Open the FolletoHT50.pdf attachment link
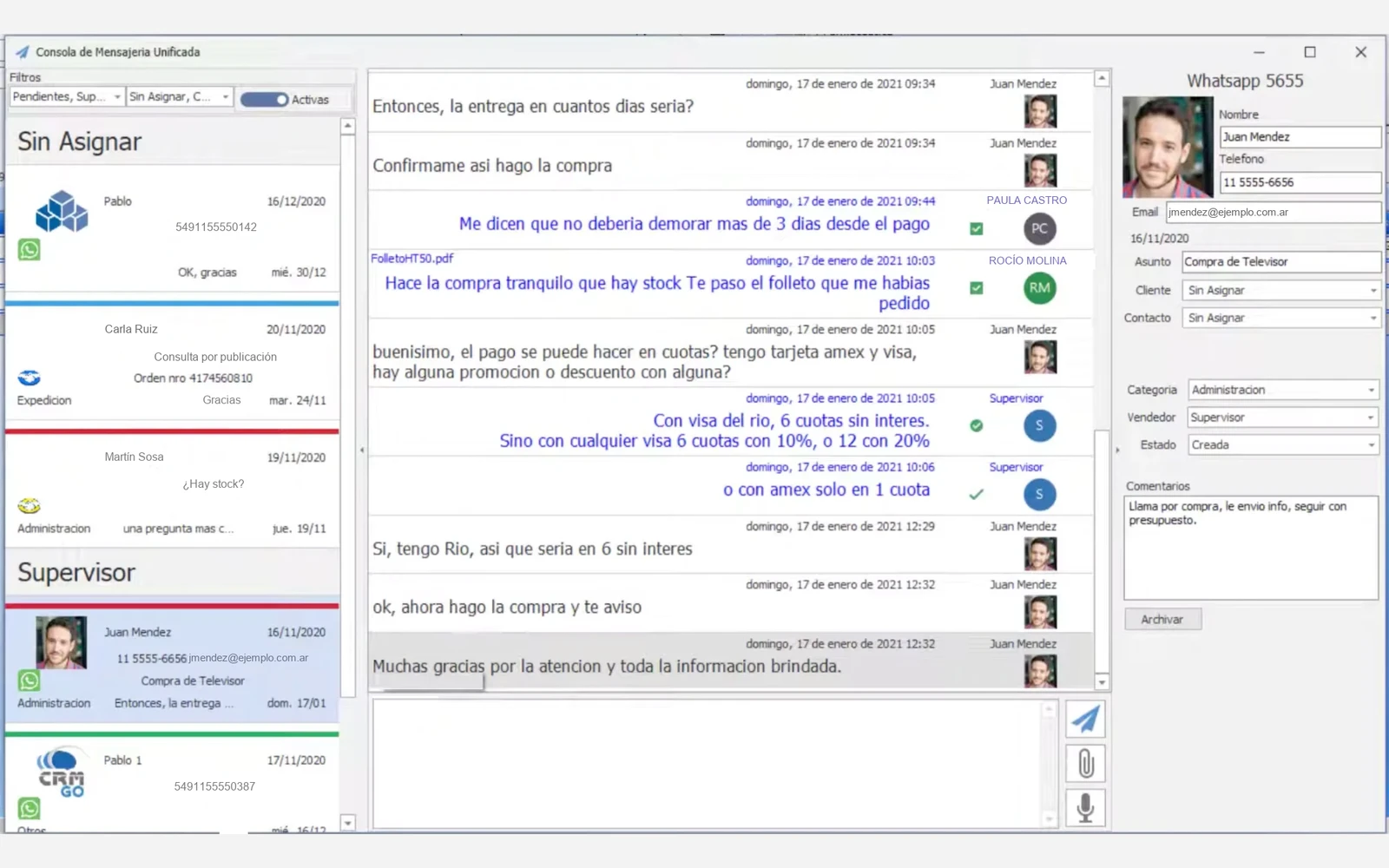 pyautogui.click(x=411, y=259)
